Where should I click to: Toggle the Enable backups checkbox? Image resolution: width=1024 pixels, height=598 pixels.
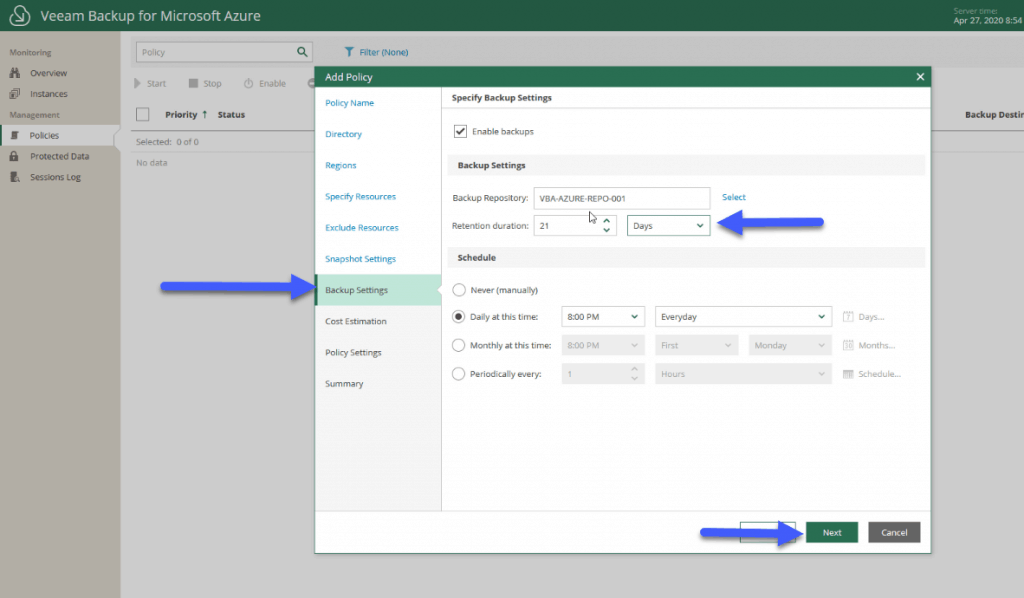coord(460,131)
